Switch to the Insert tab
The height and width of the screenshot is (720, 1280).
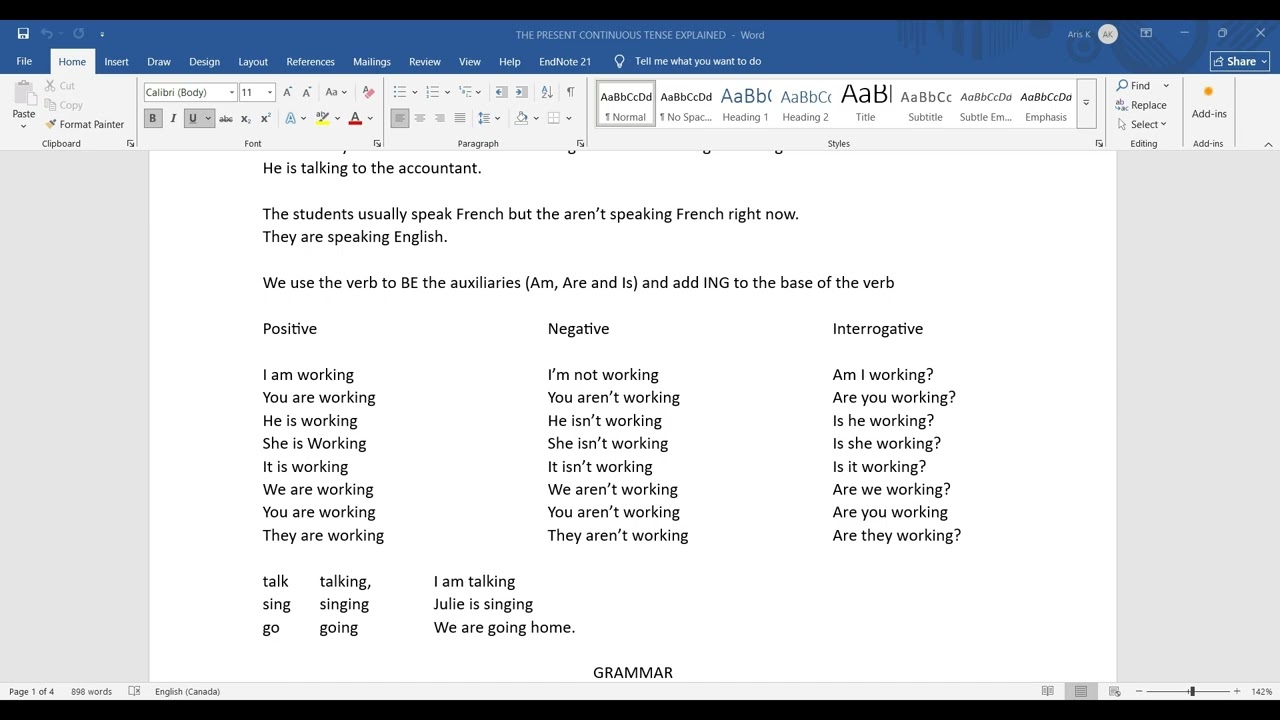click(116, 61)
